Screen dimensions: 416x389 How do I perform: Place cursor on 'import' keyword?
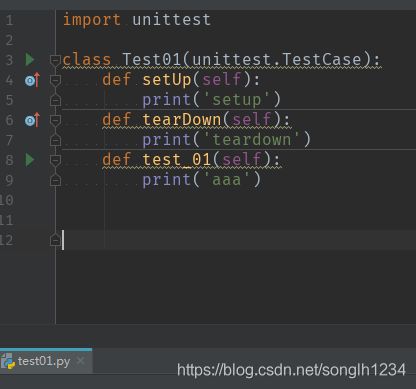(92, 20)
